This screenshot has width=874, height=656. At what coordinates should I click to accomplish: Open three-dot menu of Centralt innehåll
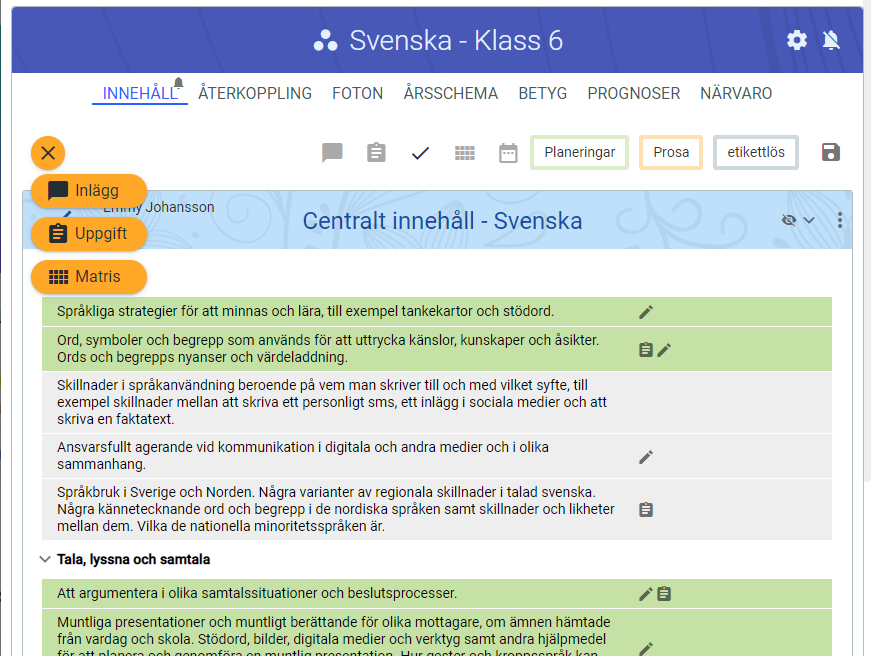(x=839, y=220)
